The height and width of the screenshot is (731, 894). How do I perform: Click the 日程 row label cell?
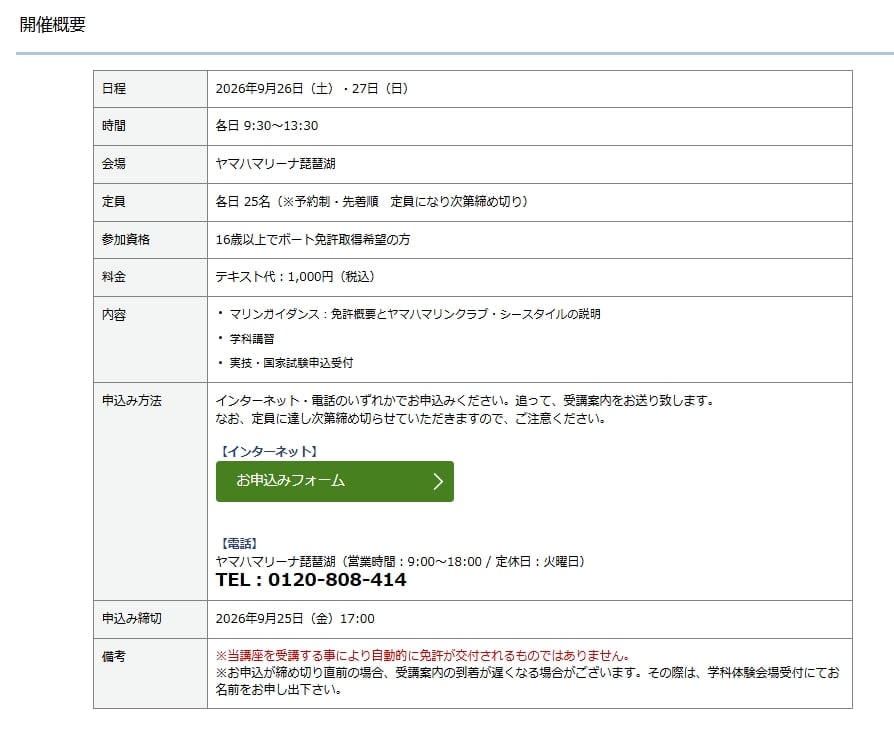tap(151, 89)
